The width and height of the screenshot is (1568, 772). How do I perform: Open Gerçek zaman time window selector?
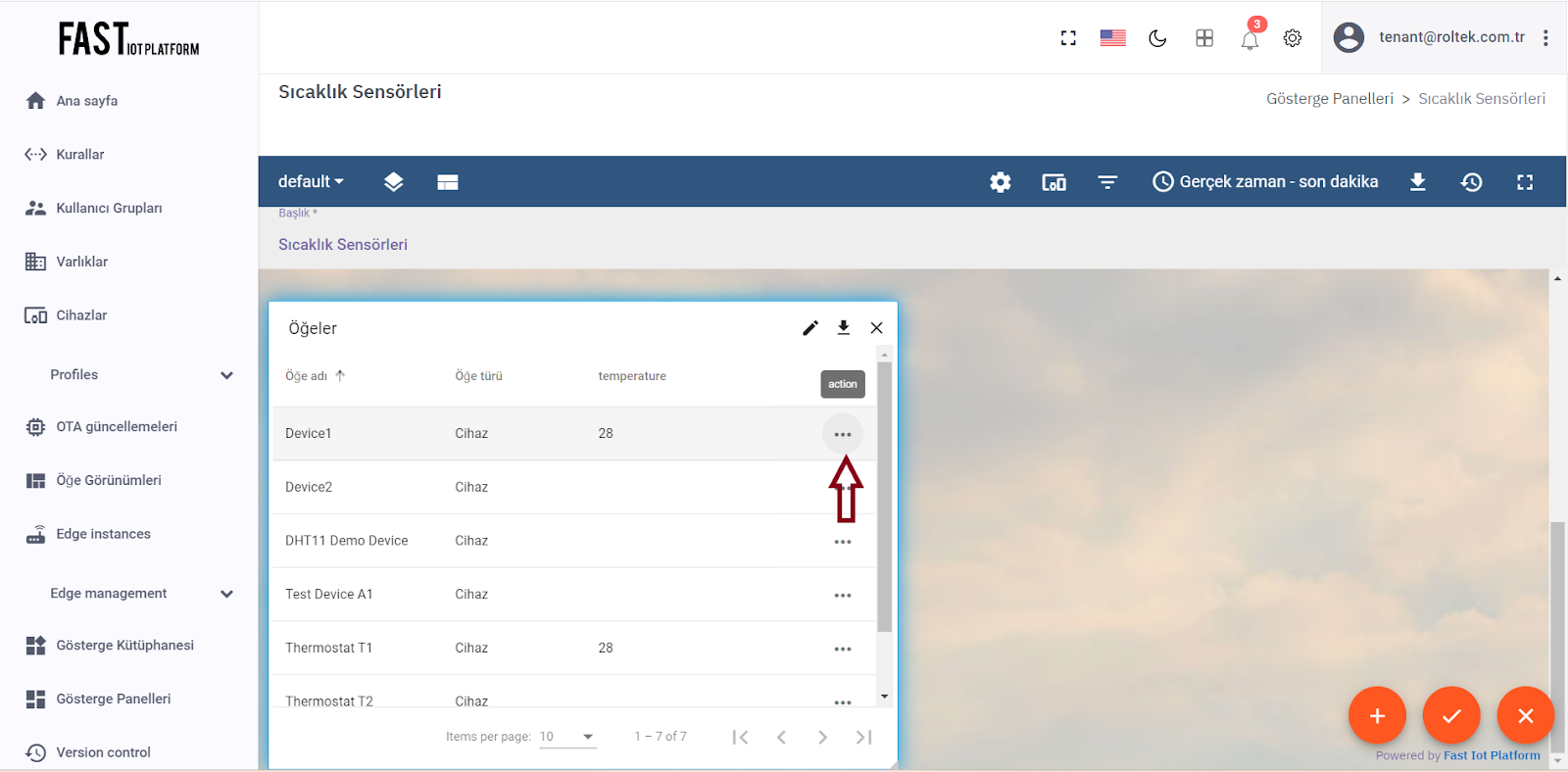(1265, 181)
